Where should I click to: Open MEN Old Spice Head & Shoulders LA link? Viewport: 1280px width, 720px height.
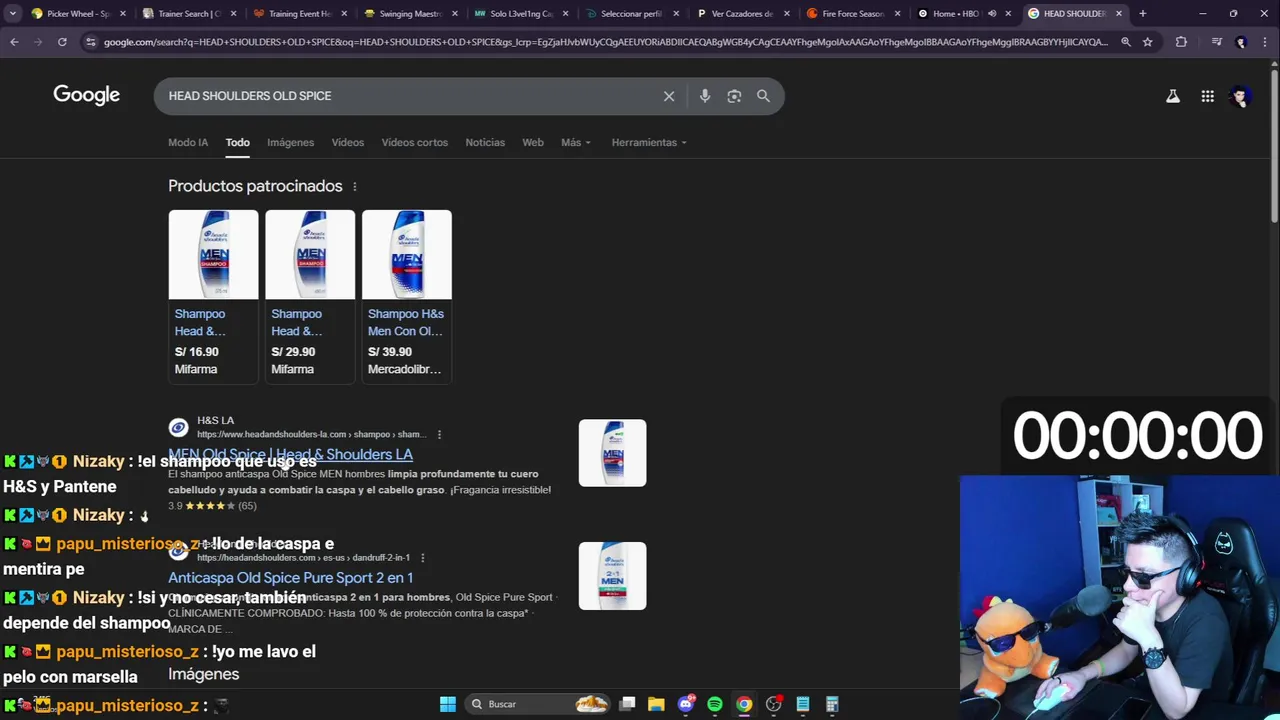click(290, 454)
